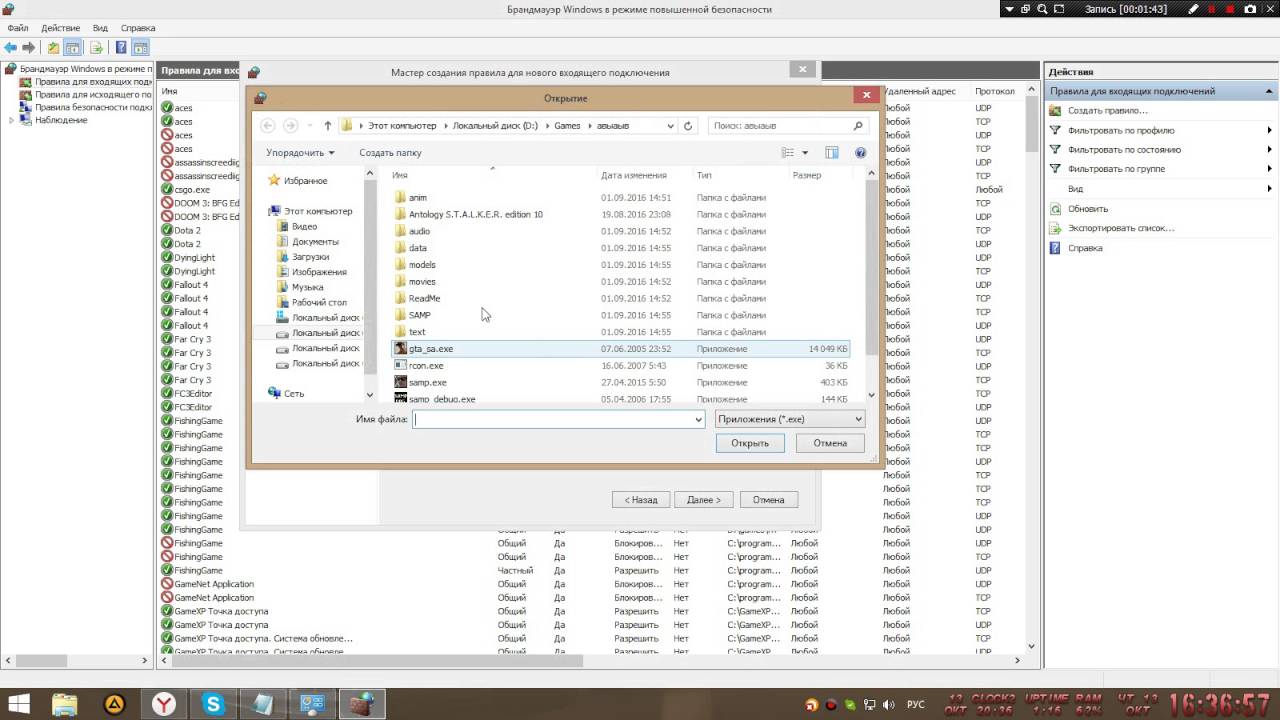Screen dimensions: 1280x720
Task: Sort by the Дата изменения column header
Action: click(634, 175)
